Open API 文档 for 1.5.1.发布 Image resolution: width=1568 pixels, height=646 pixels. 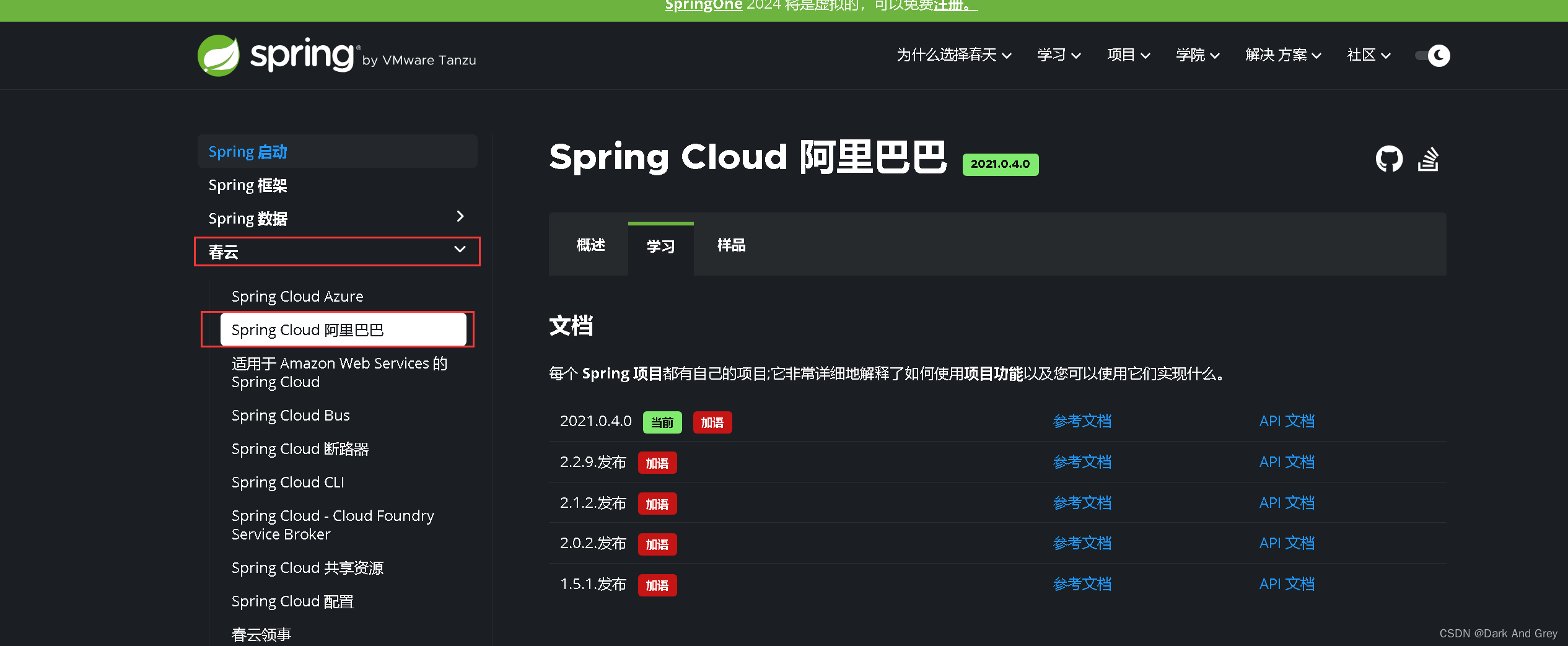click(1287, 584)
